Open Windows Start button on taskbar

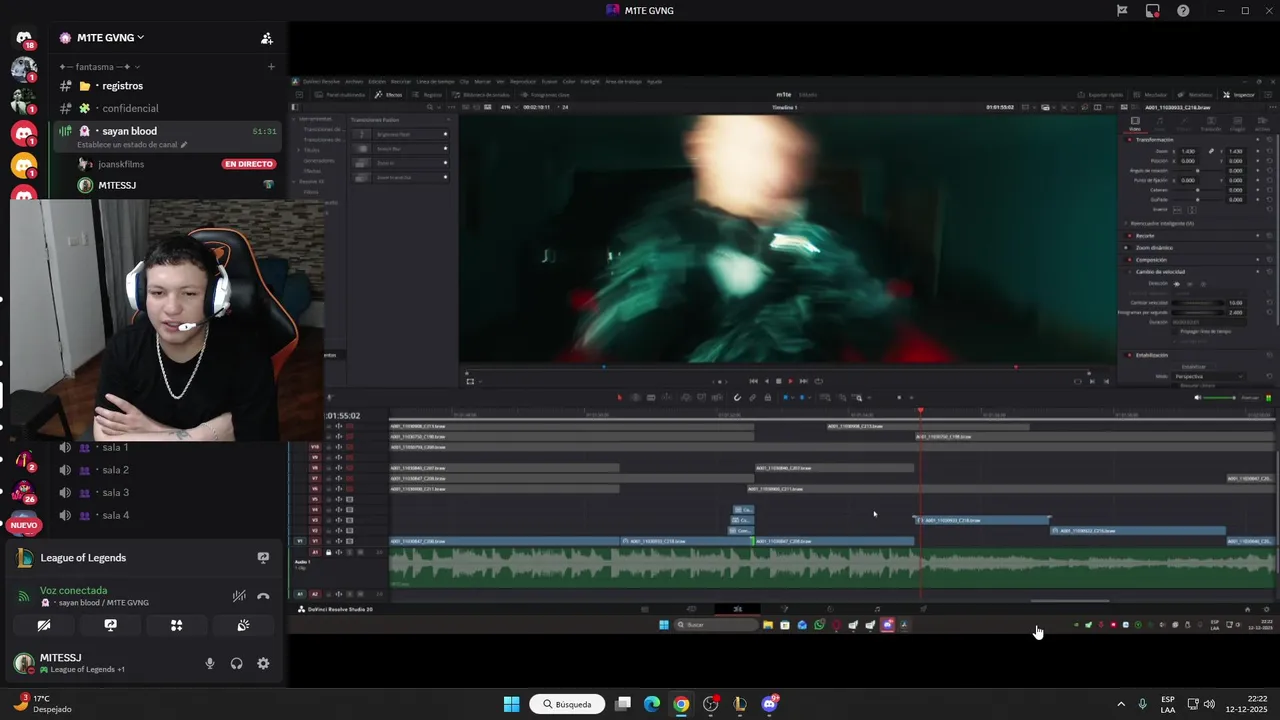(x=511, y=704)
